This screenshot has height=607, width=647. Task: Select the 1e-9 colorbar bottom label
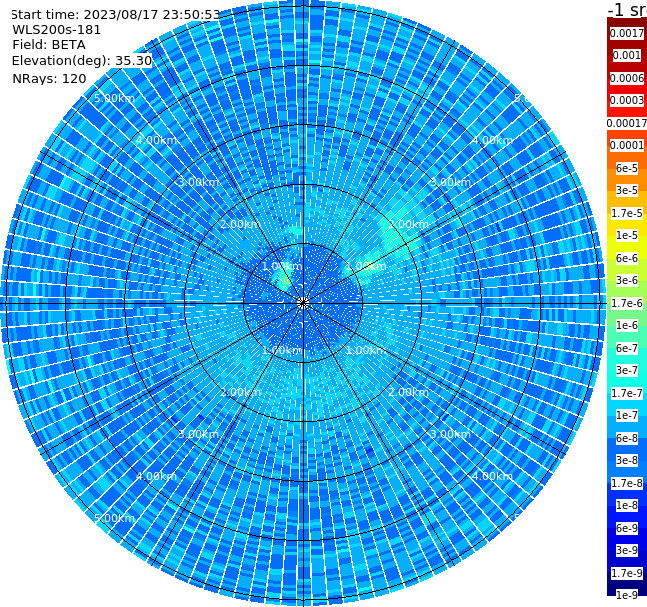click(627, 595)
